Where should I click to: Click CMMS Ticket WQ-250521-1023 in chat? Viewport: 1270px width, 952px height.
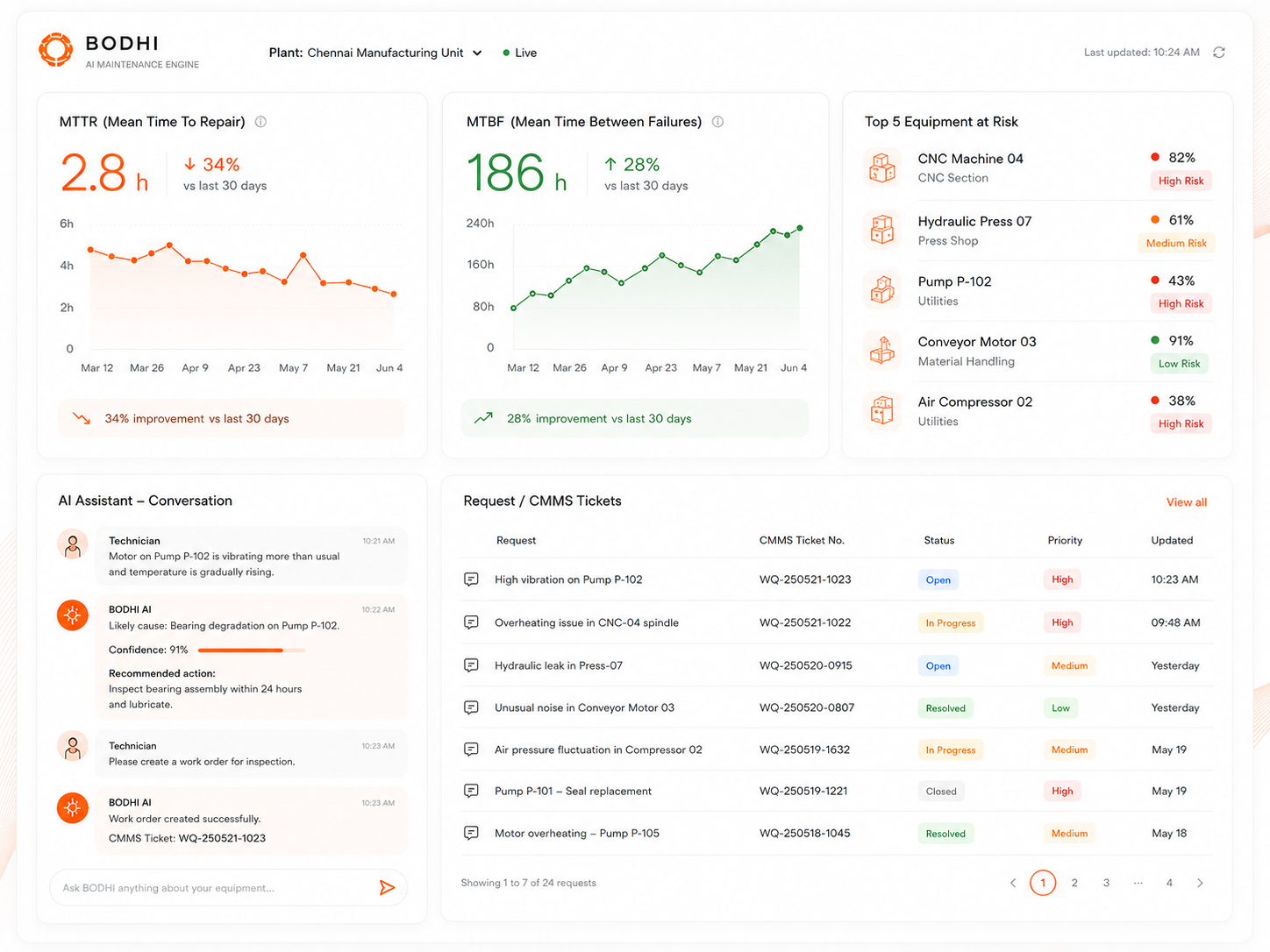point(187,838)
